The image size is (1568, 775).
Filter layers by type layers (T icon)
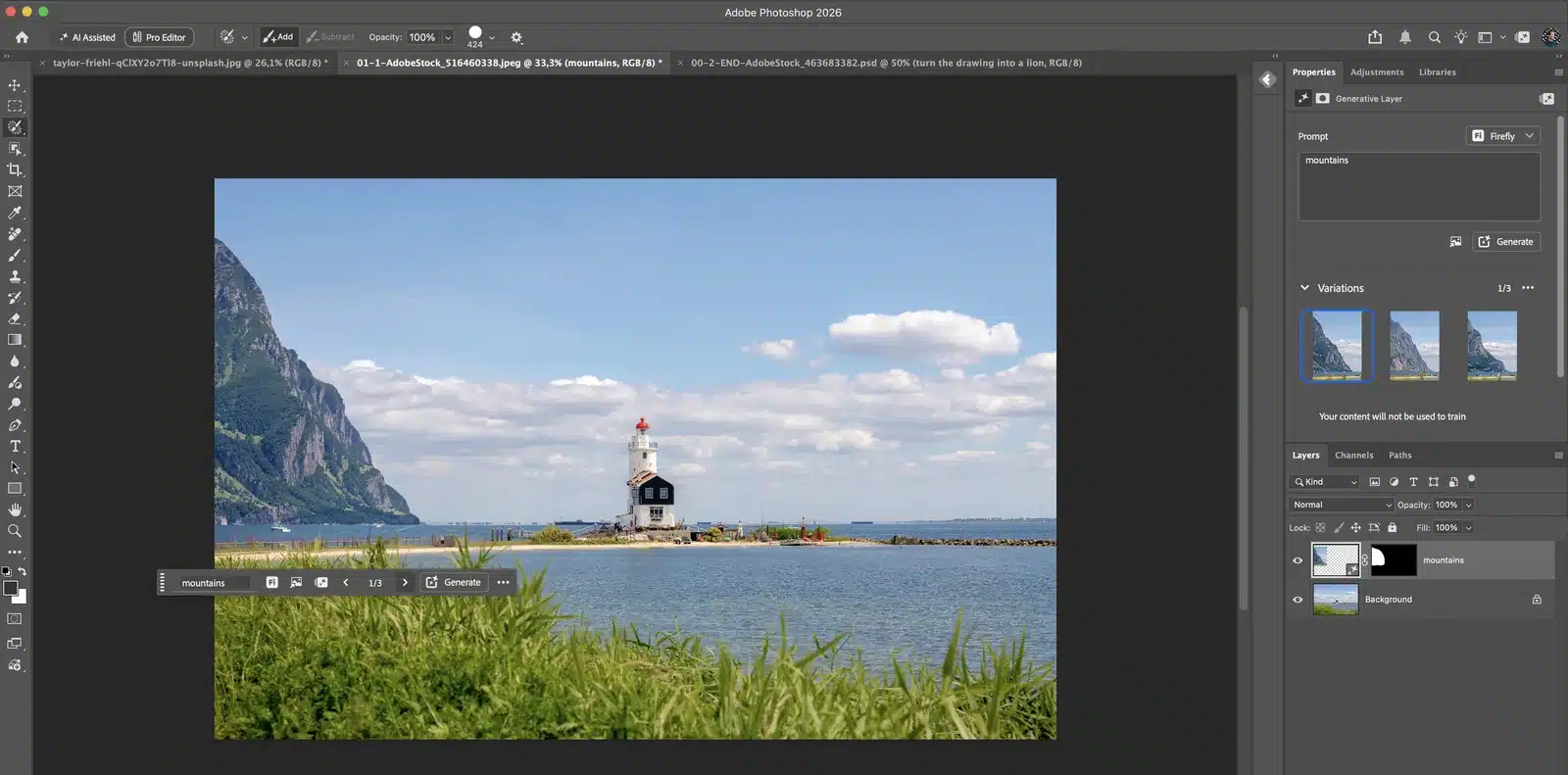1413,482
